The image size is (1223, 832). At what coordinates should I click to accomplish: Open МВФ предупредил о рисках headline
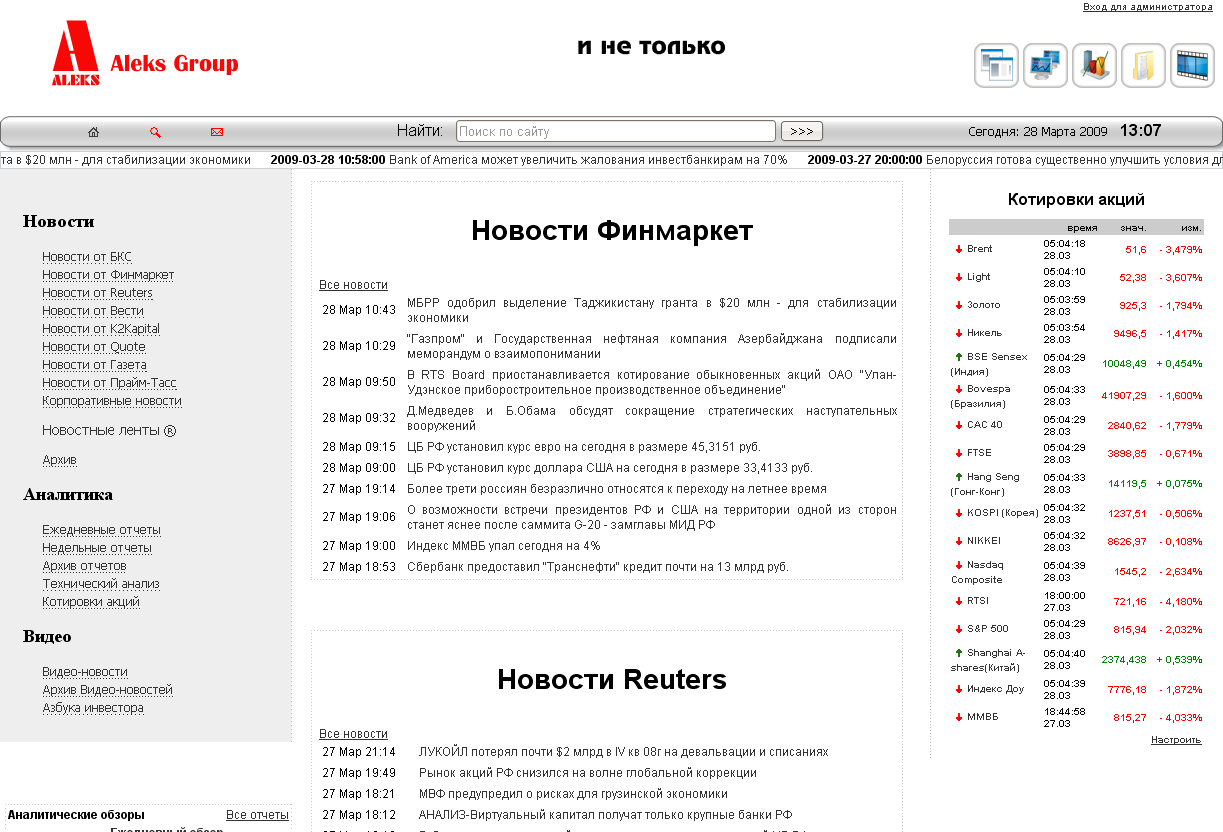point(574,794)
